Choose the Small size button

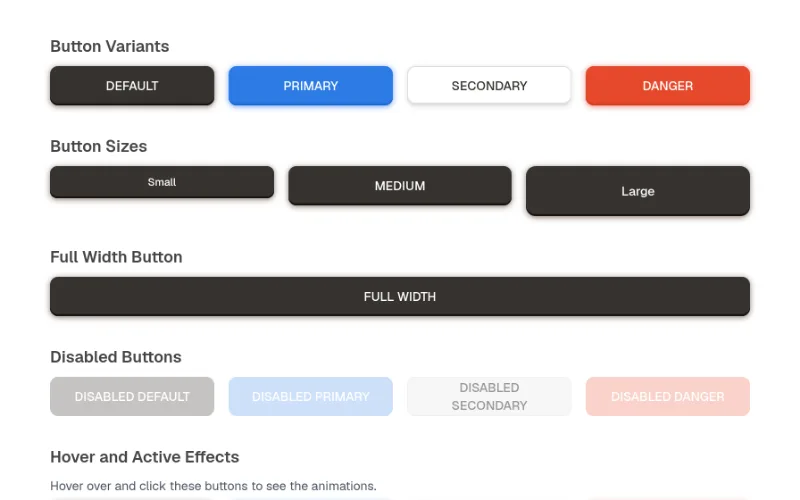coord(162,182)
